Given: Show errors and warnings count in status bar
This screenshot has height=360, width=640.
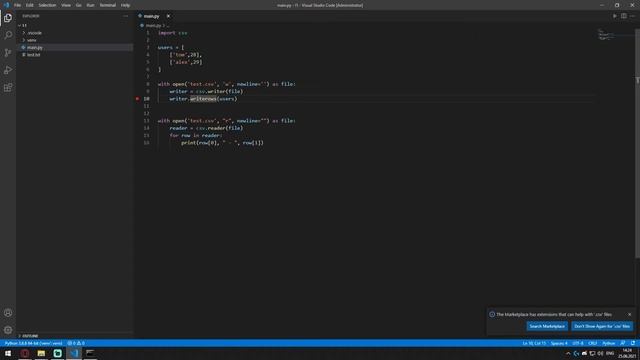Looking at the screenshot, I should tap(76, 343).
